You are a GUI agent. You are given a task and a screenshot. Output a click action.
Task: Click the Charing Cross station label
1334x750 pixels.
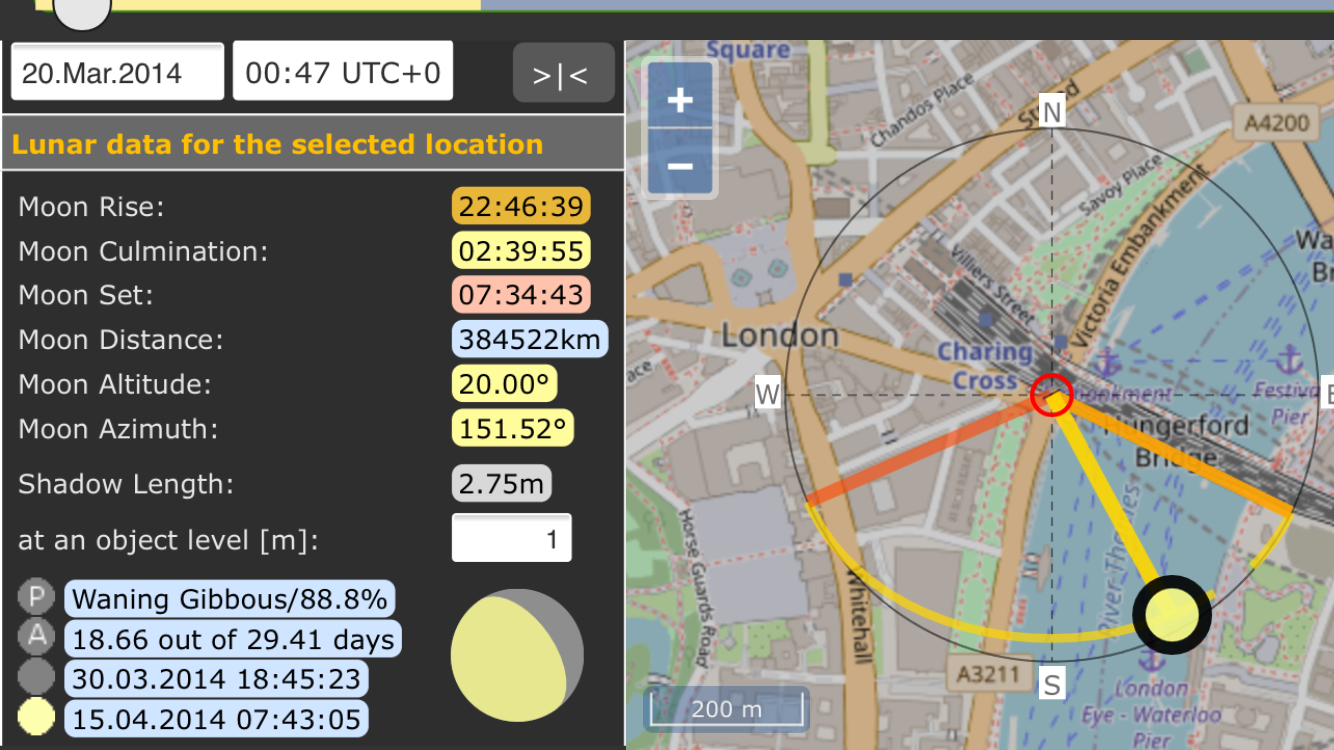click(x=985, y=366)
